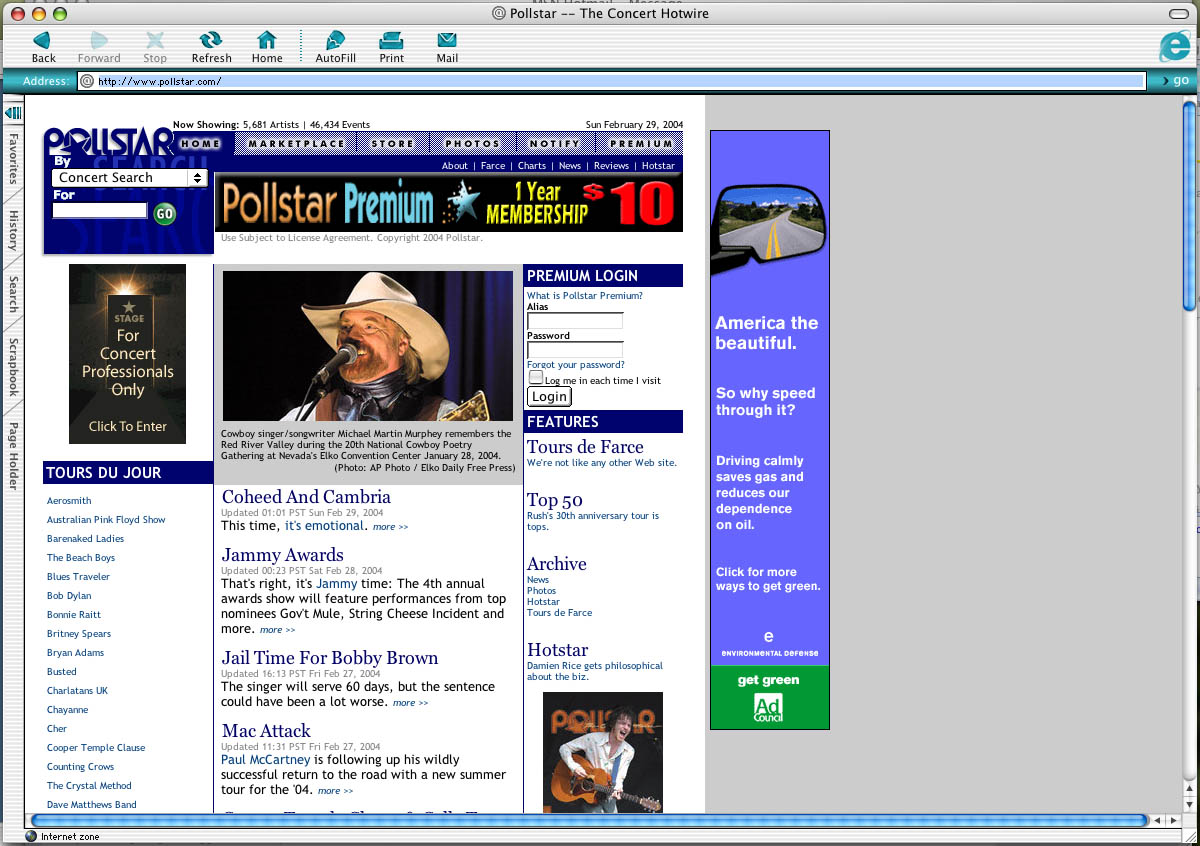Click the search For text field
This screenshot has width=1200, height=846.
pyautogui.click(x=100, y=211)
